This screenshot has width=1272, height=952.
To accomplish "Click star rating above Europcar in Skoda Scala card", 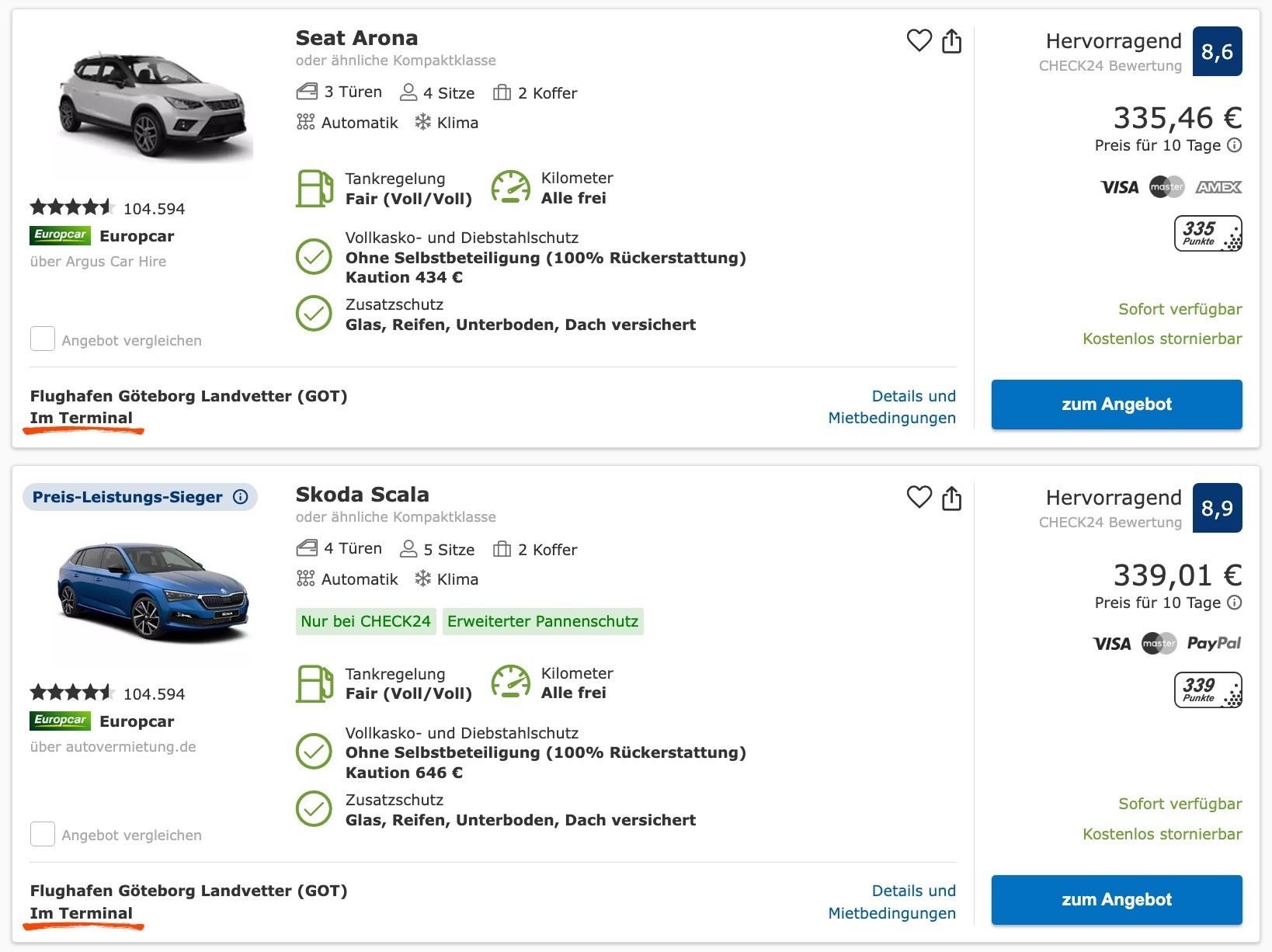I will tap(72, 693).
